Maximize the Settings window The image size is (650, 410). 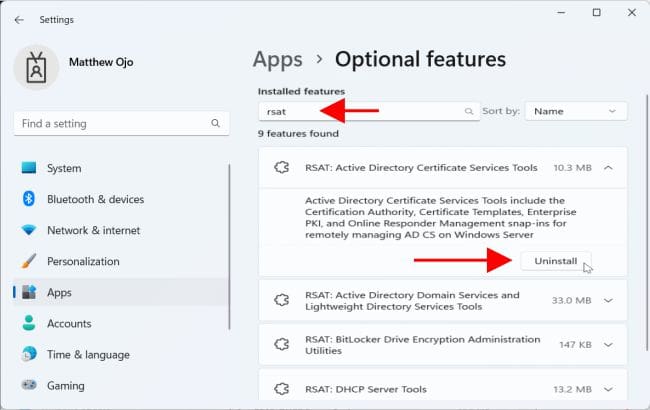[x=596, y=12]
